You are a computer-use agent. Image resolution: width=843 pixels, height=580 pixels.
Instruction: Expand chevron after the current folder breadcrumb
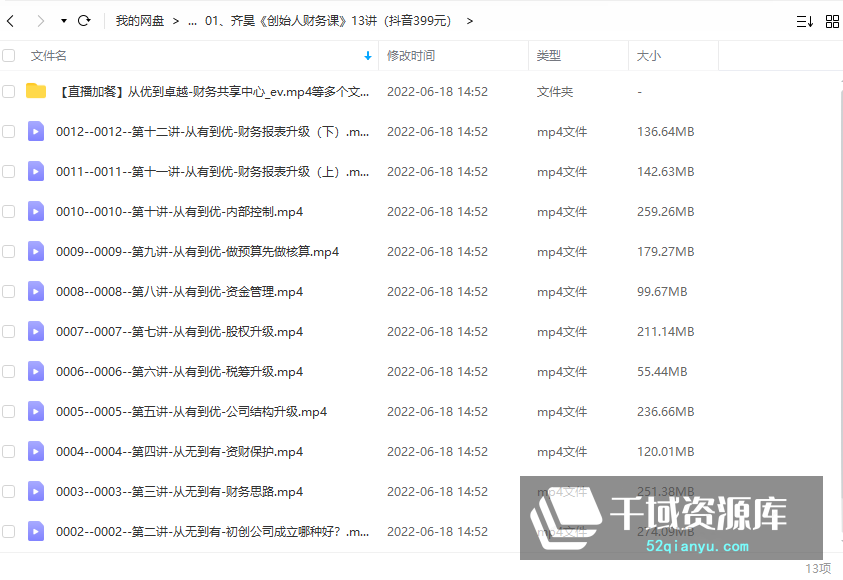click(470, 21)
